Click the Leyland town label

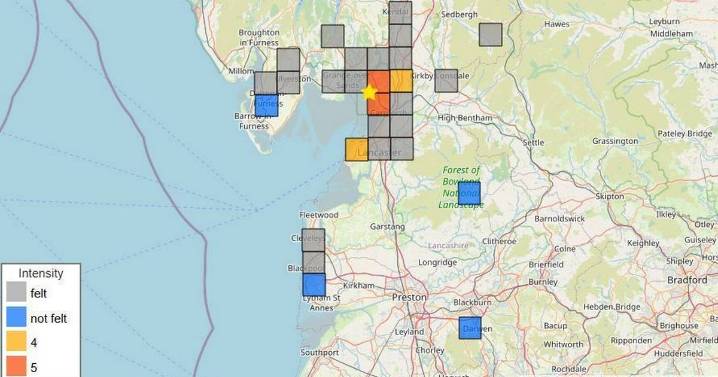click(x=409, y=332)
